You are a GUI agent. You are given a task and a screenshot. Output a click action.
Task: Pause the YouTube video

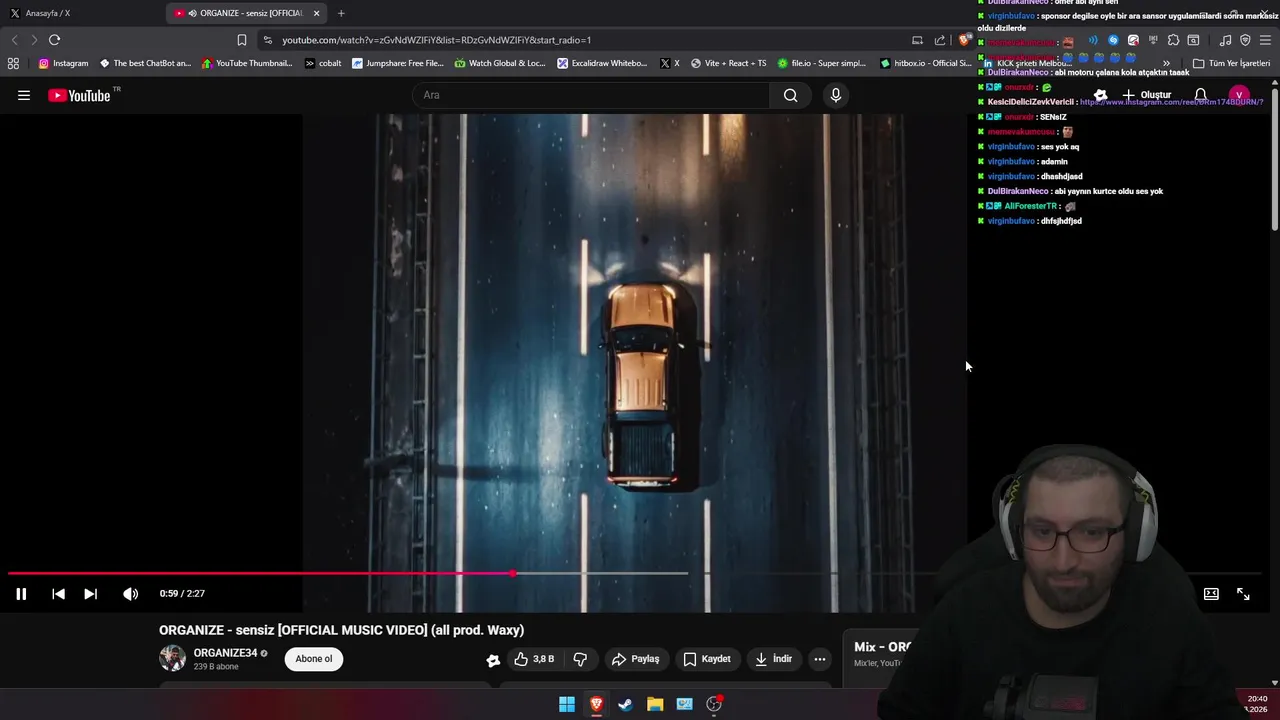pos(20,594)
